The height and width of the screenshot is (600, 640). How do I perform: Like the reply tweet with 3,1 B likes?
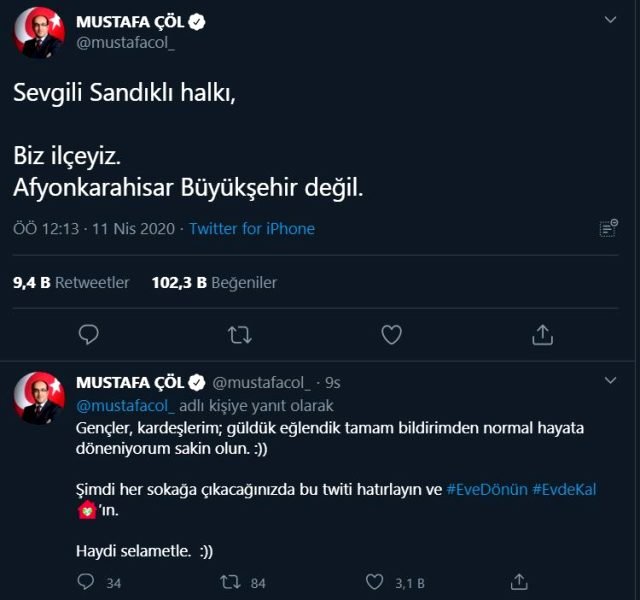pyautogui.click(x=375, y=581)
